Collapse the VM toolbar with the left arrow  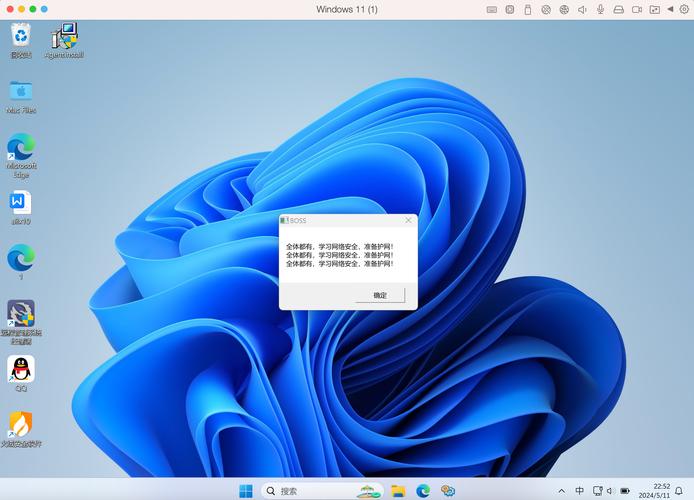[671, 9]
